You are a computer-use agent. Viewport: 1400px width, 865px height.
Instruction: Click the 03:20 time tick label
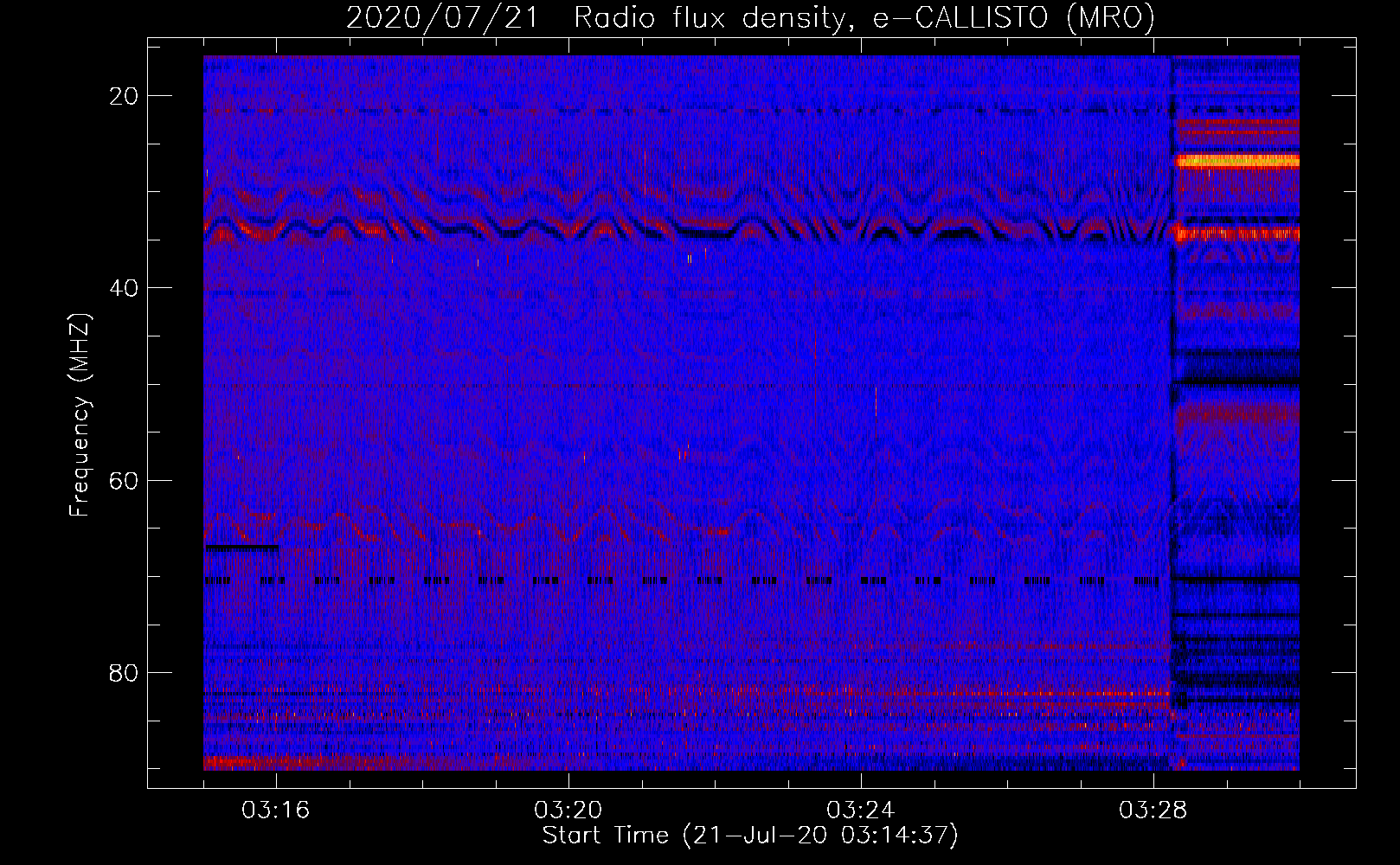(x=568, y=811)
